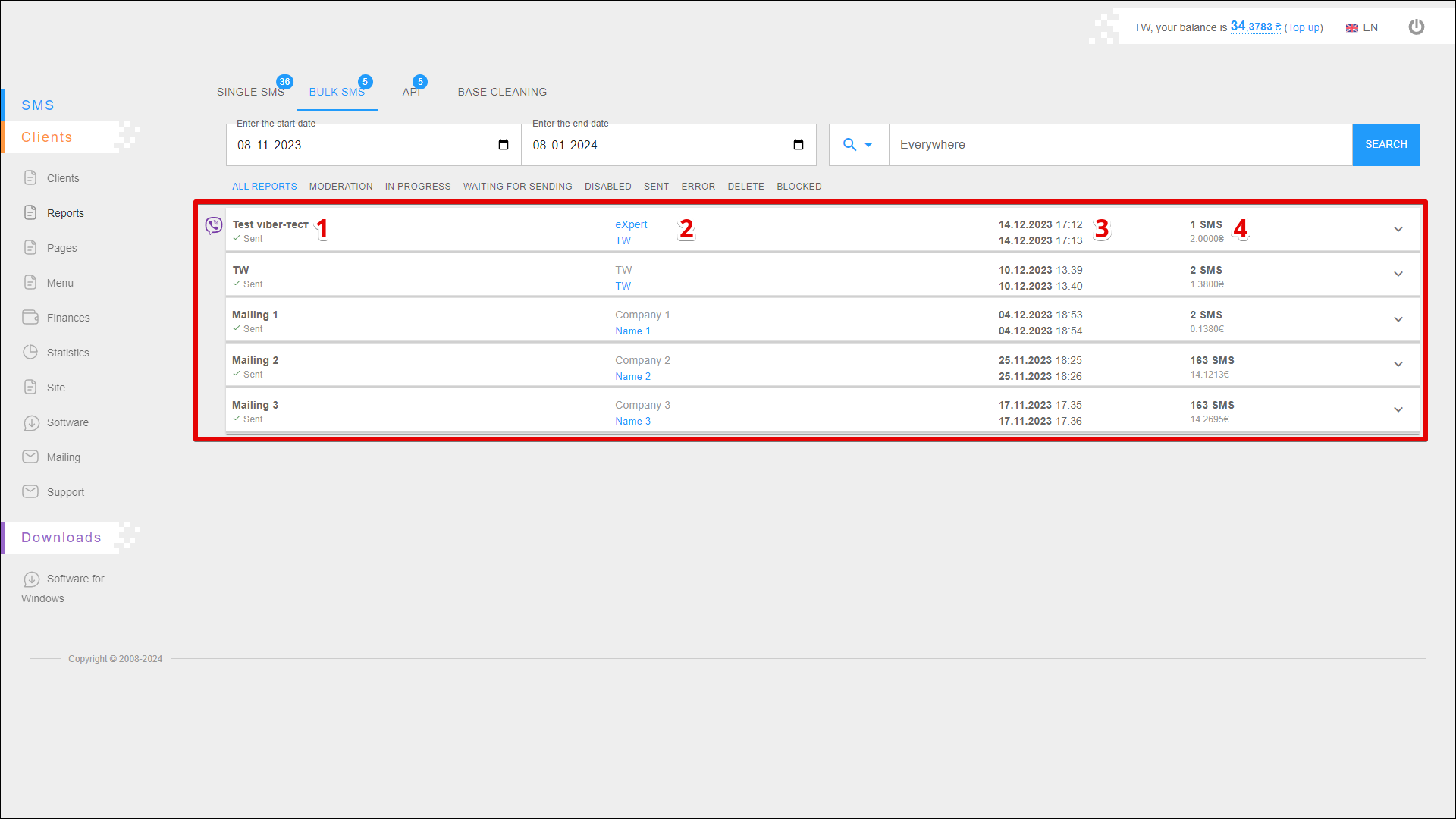Viewport: 1456px width, 819px height.
Task: Open calendar picker for end date
Action: [x=799, y=145]
